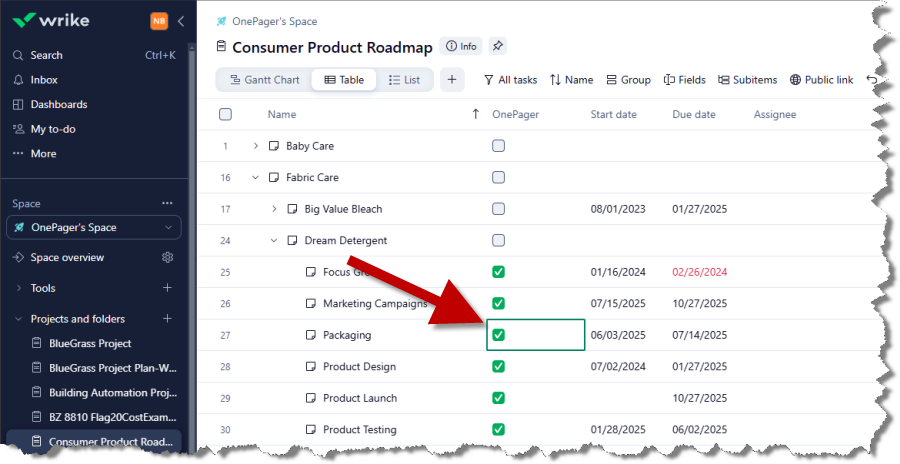900x464 pixels.
Task: Add a new view with plus button
Action: 452,80
